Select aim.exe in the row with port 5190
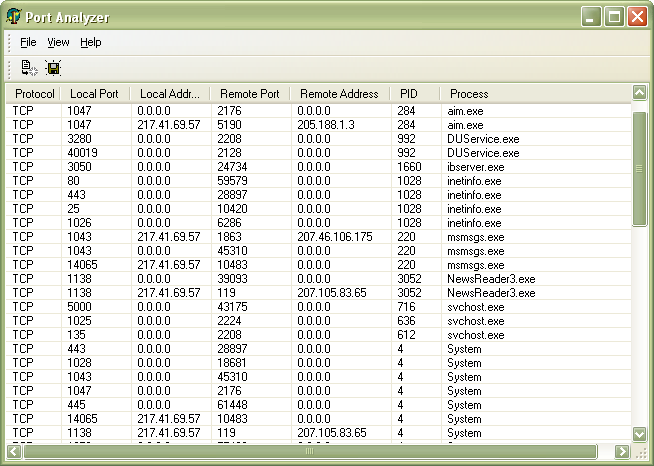 (465, 125)
